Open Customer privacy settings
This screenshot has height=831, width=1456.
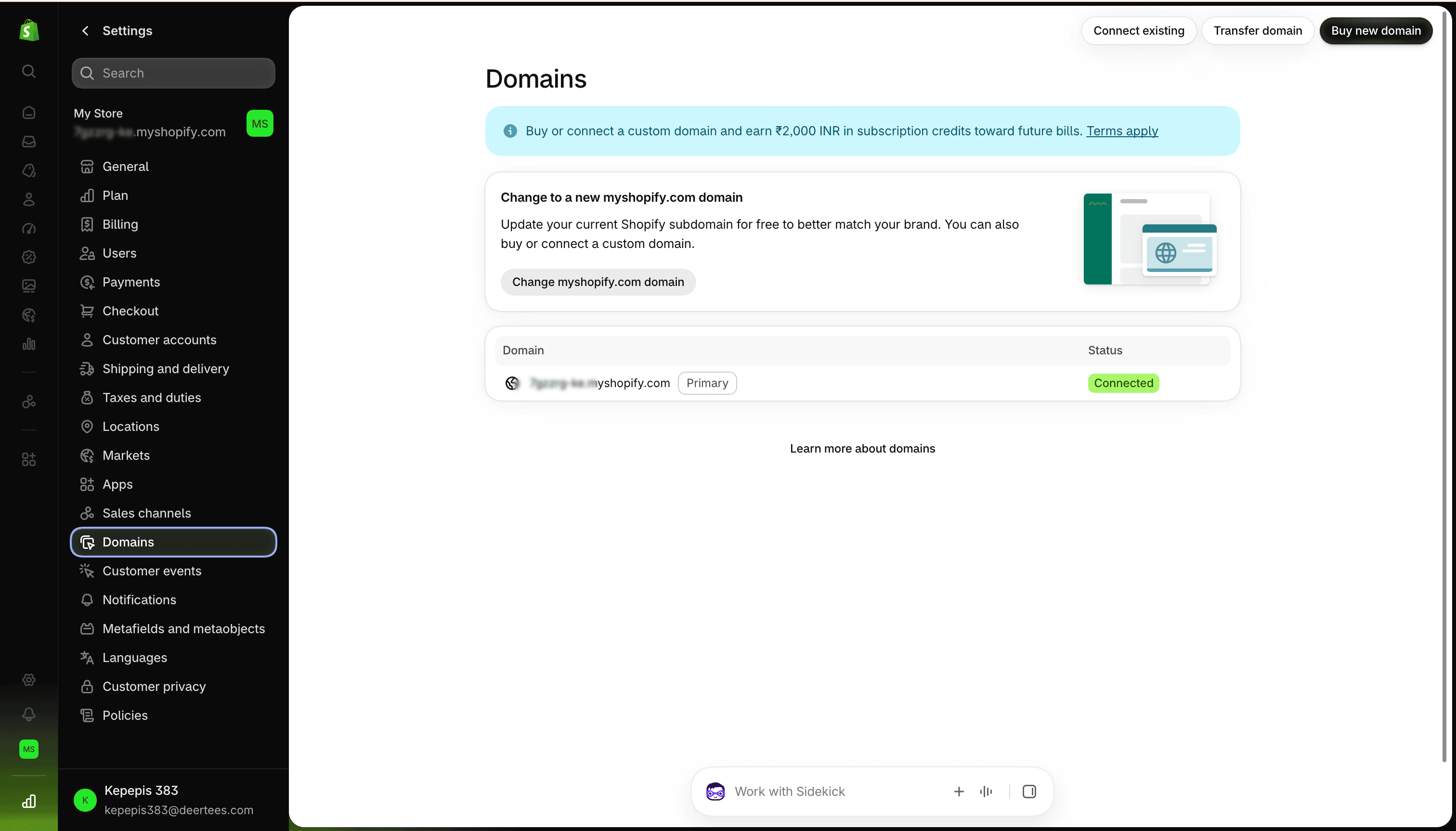tap(173, 687)
